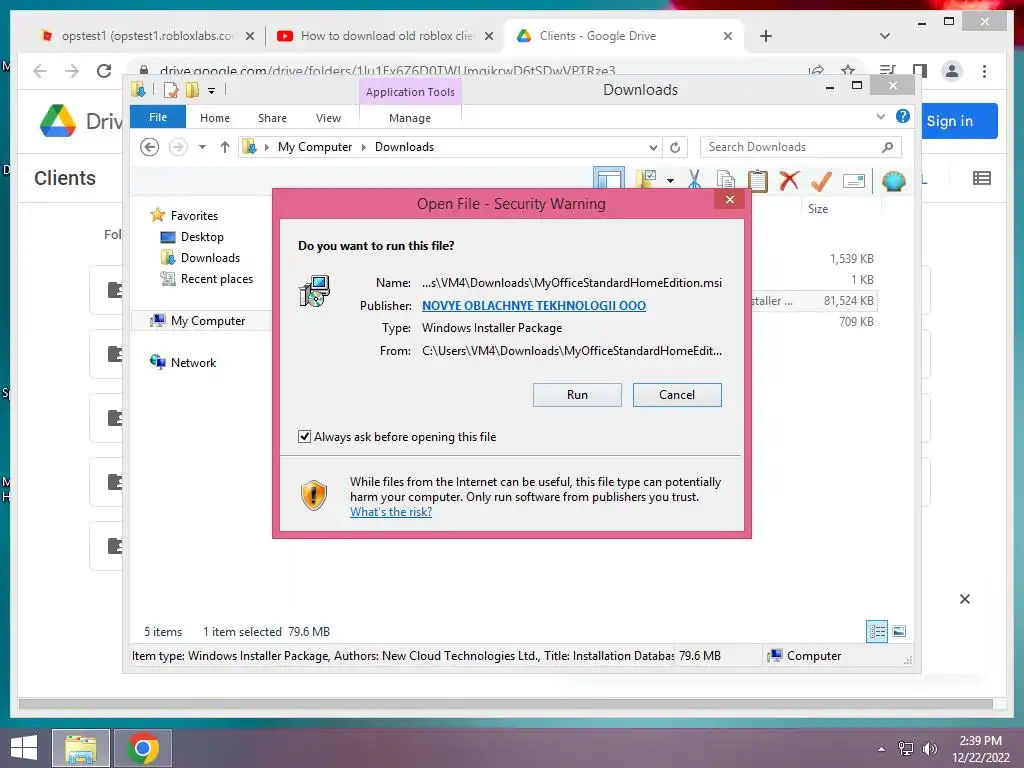Open the Share ribbon tab
Viewport: 1024px width, 768px height.
pos(272,118)
